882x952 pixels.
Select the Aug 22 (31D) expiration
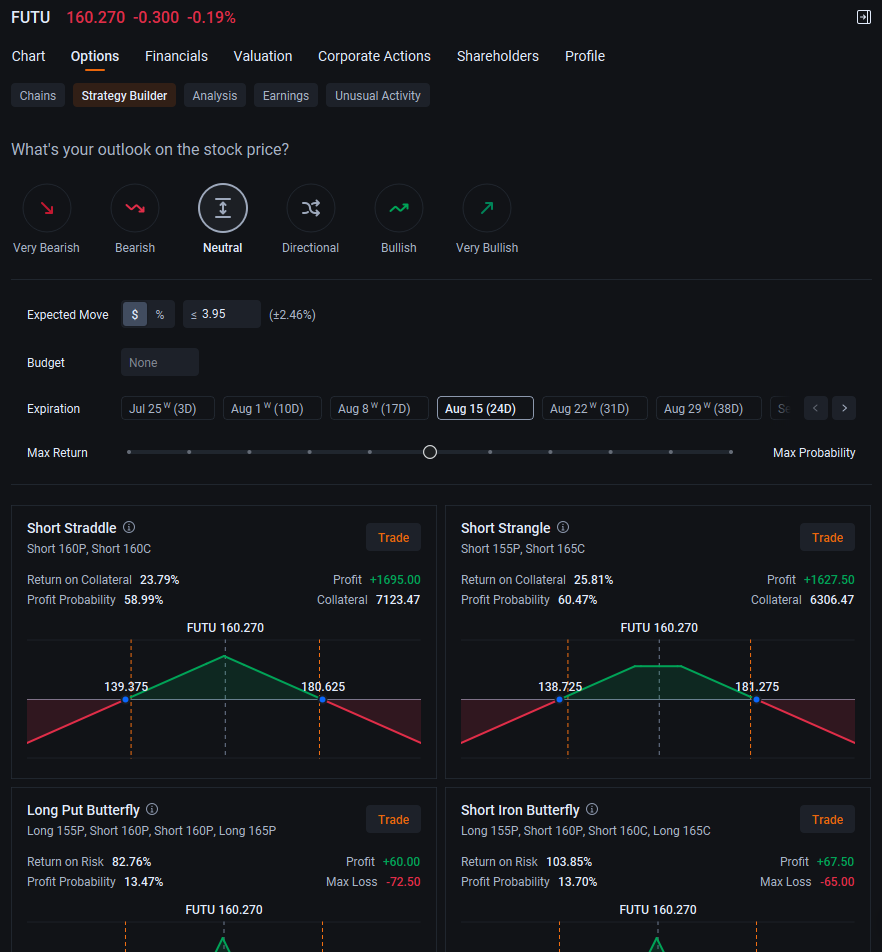(x=595, y=409)
